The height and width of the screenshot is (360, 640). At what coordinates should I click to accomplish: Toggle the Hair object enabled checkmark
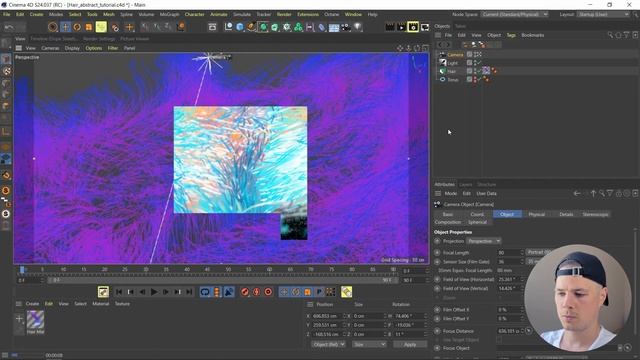pyautogui.click(x=479, y=71)
